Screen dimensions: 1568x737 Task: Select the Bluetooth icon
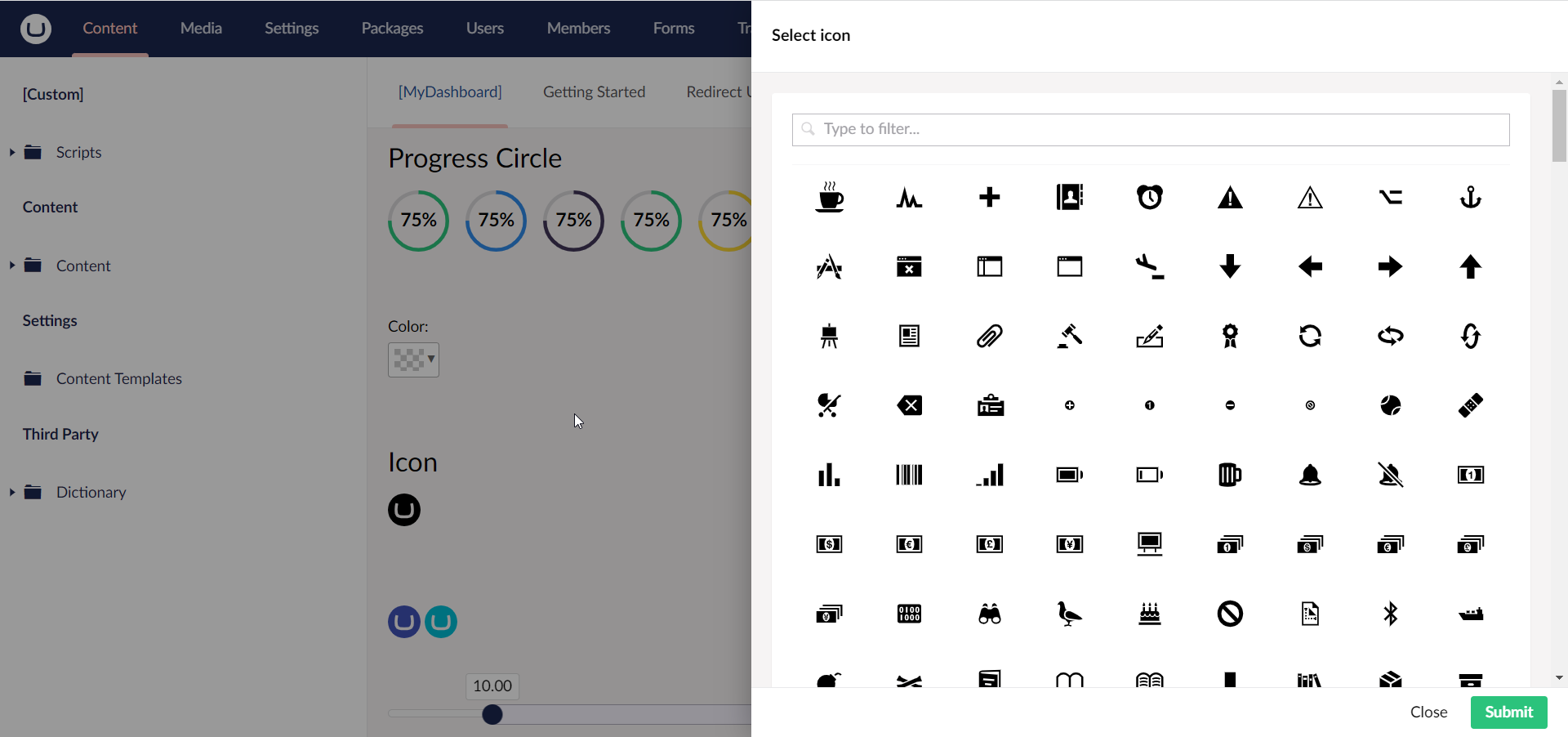coord(1391,614)
